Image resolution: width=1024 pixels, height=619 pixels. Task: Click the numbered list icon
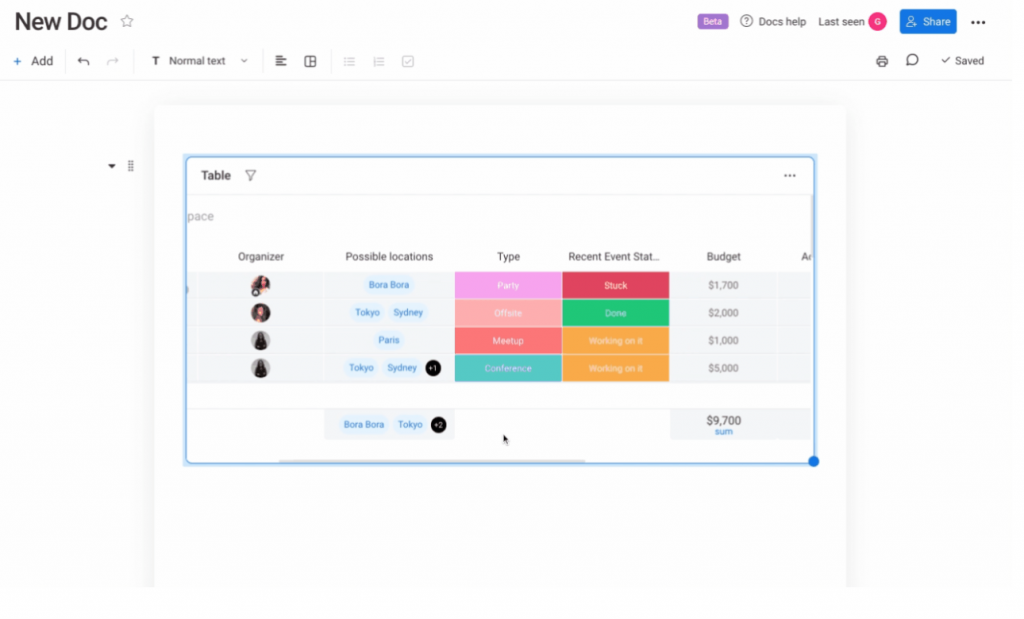378,61
